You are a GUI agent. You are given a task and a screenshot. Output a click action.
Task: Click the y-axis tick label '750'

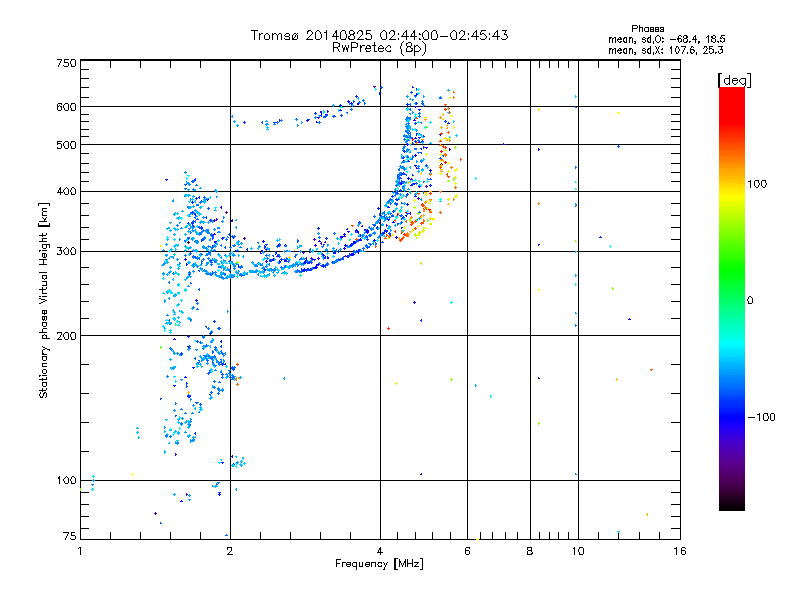coord(66,63)
